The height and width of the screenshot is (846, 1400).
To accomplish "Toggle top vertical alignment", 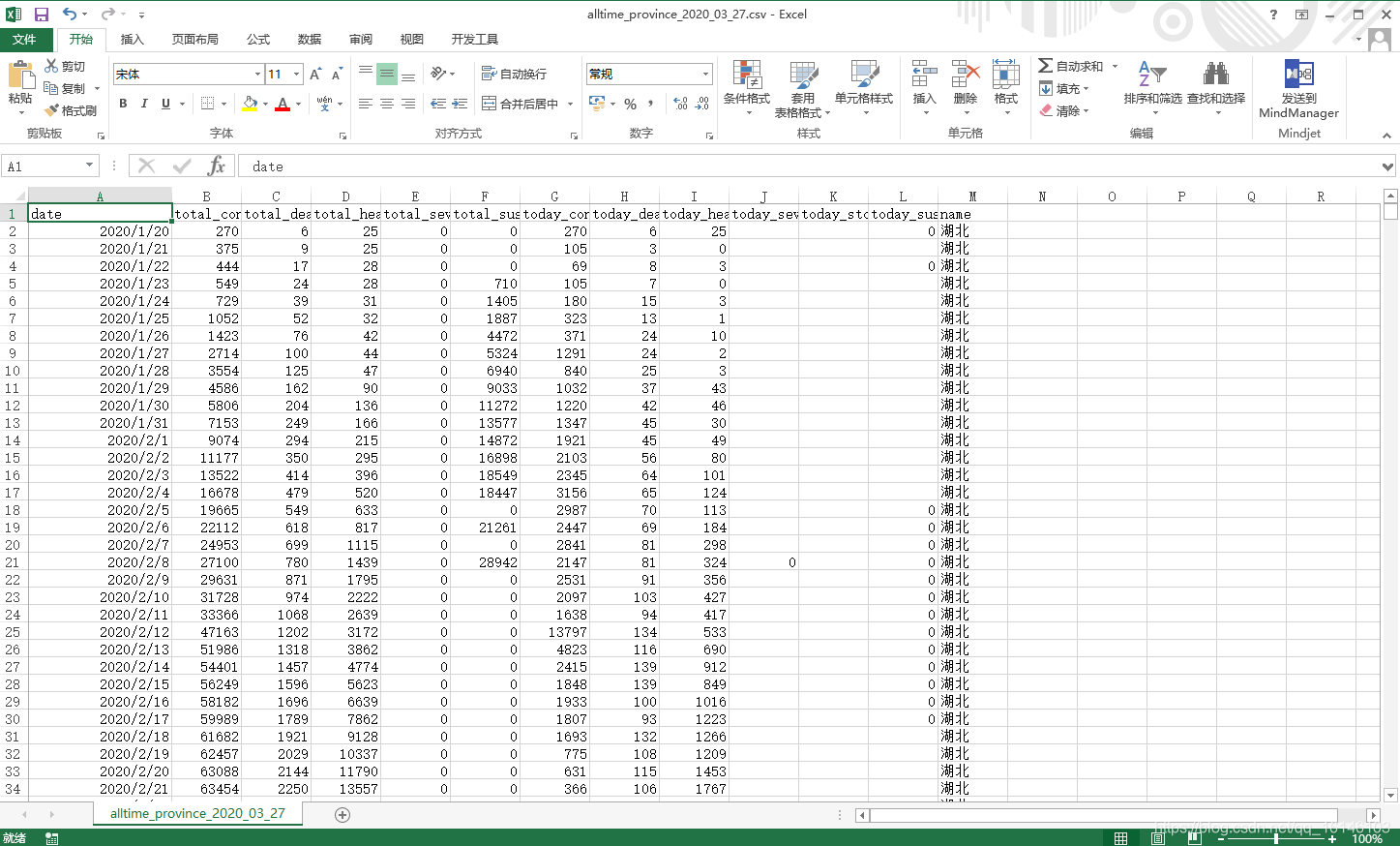I will [x=366, y=74].
